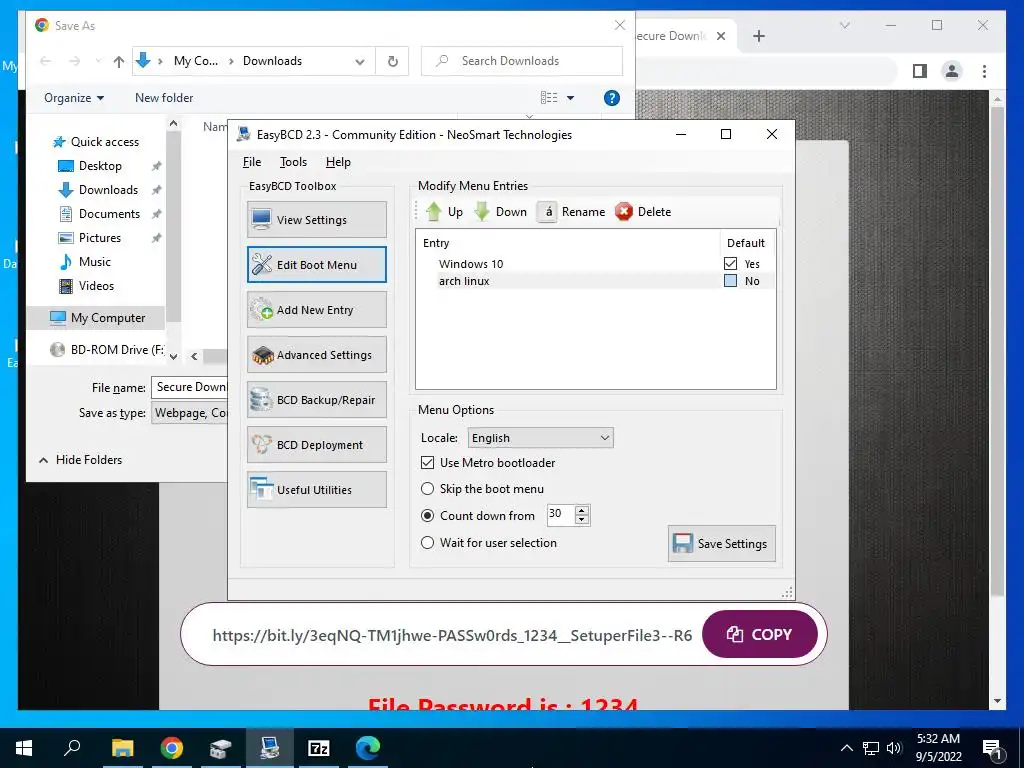1024x768 pixels.
Task: Open Chrome three-dot menu
Action: coord(984,71)
